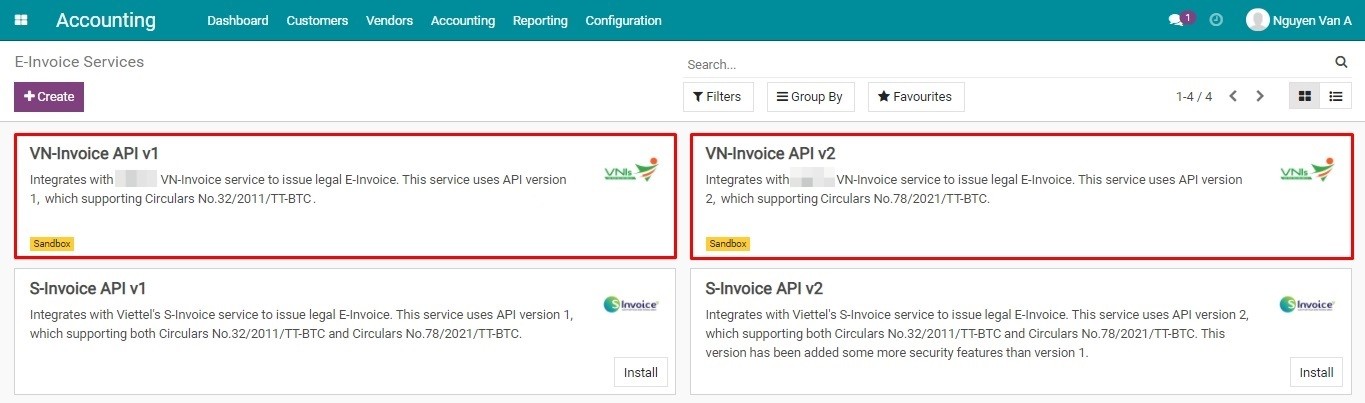Expand the Favourites dropdown
1365x403 pixels.
point(916,97)
